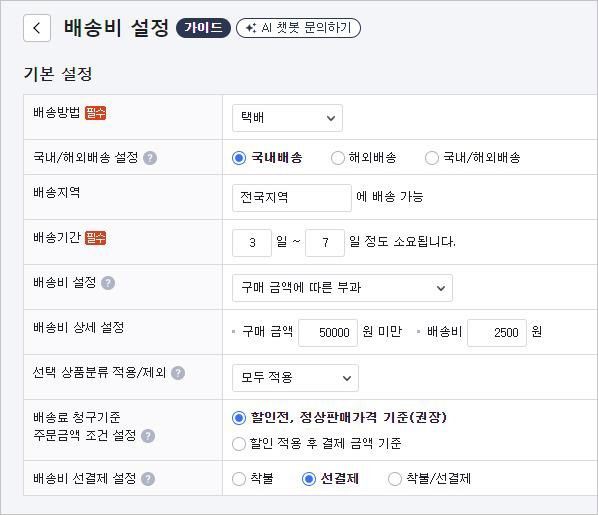The image size is (598, 515).
Task: Open AI 챗봇 문의하기
Action: point(298,28)
